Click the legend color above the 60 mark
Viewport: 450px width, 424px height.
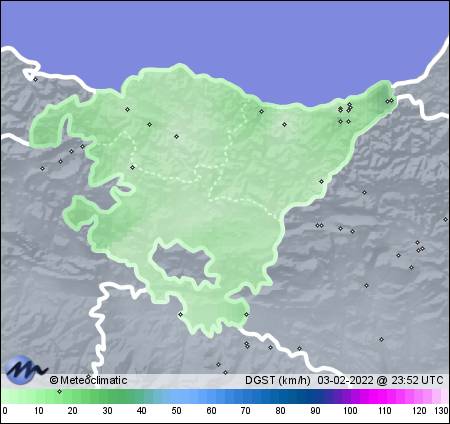[211, 396]
